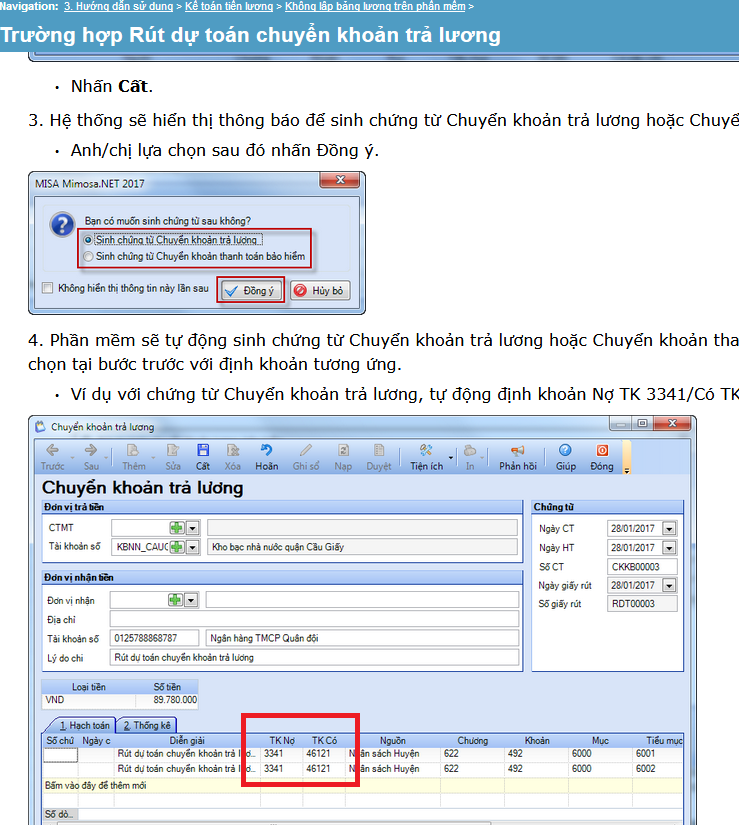Click the Nguồn column header
This screenshot has width=739, height=825.
[x=392, y=740]
